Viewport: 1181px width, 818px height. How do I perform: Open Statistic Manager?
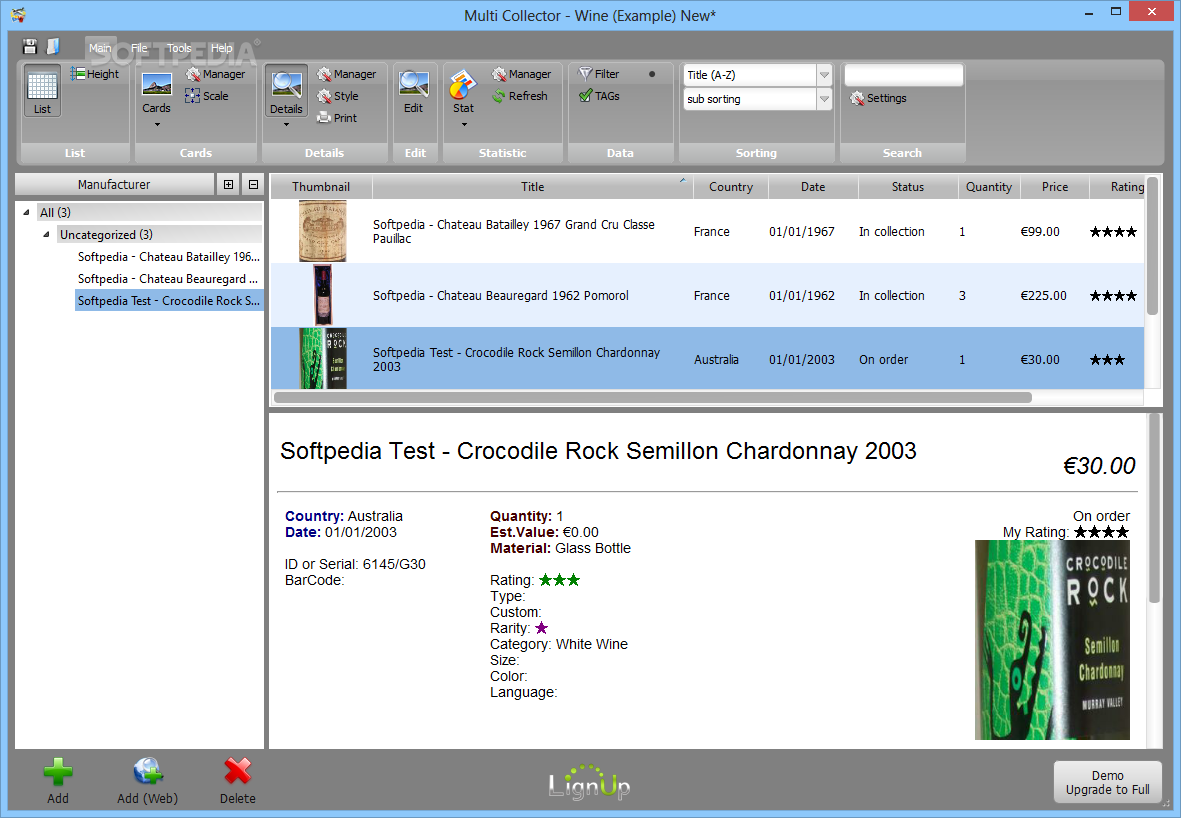click(521, 74)
